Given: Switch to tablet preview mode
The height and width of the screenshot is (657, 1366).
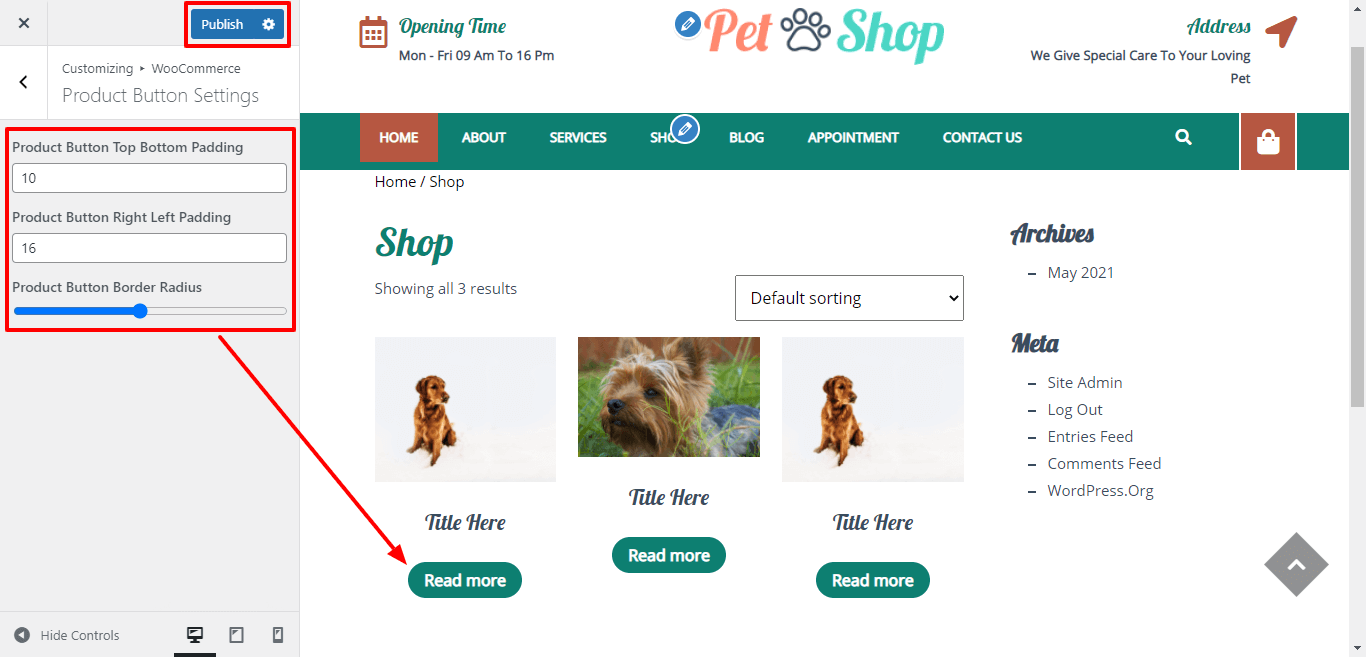Looking at the screenshot, I should pyautogui.click(x=237, y=635).
